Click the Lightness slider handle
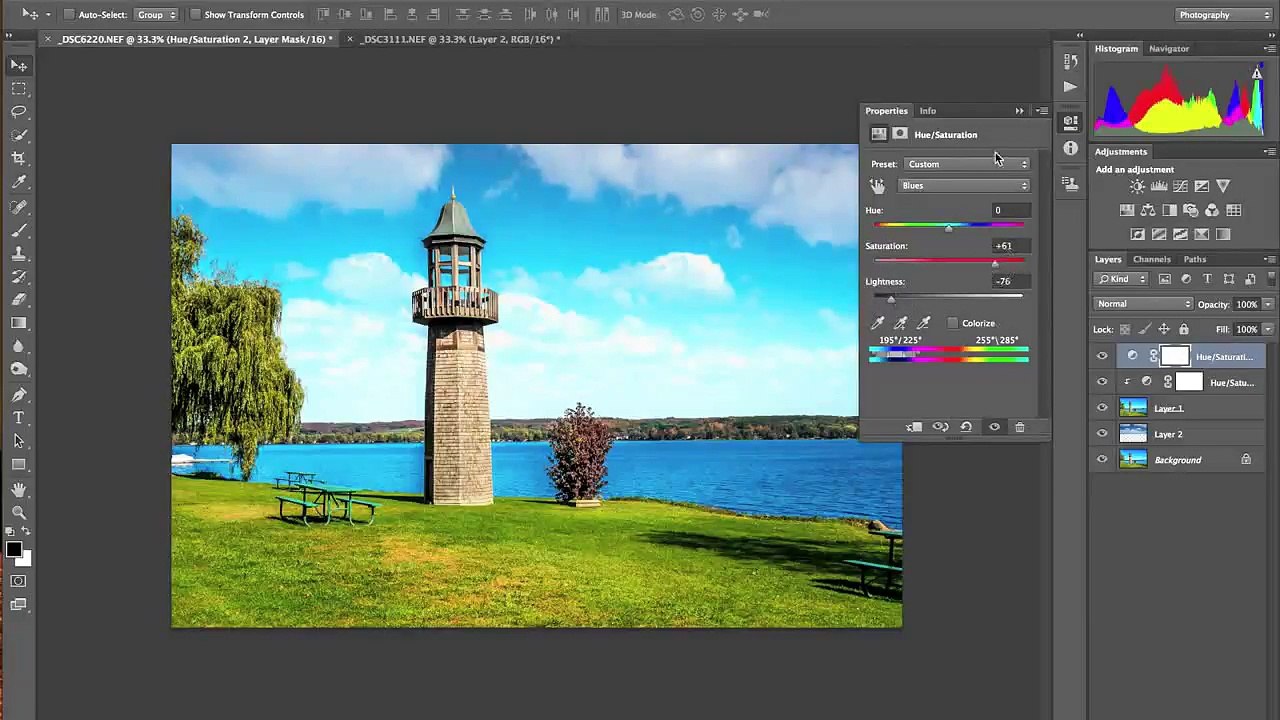Screen dimensions: 1280x720 (x=891, y=299)
